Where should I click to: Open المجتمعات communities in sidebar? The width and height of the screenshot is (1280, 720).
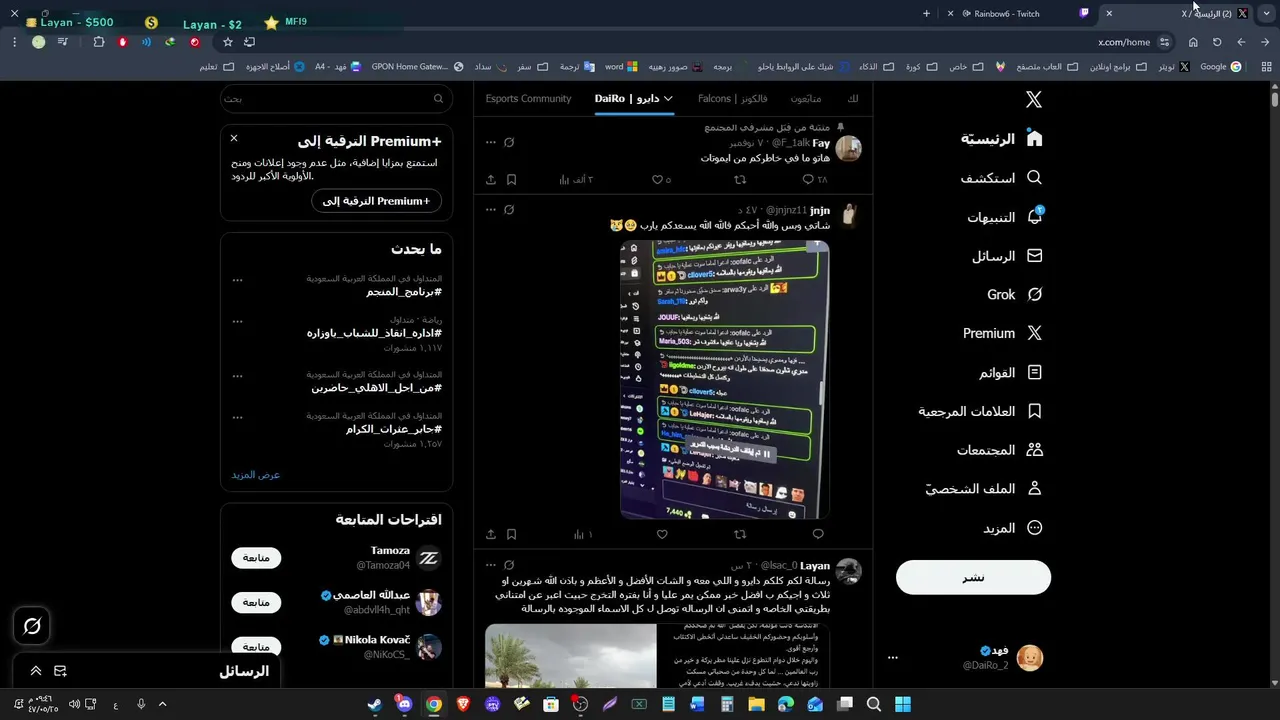pos(1000,450)
